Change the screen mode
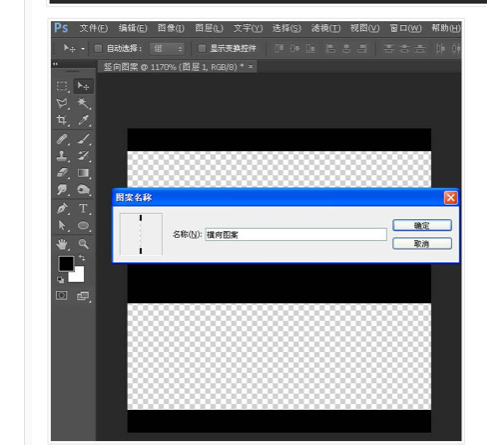The width and height of the screenshot is (487, 445). [83, 296]
